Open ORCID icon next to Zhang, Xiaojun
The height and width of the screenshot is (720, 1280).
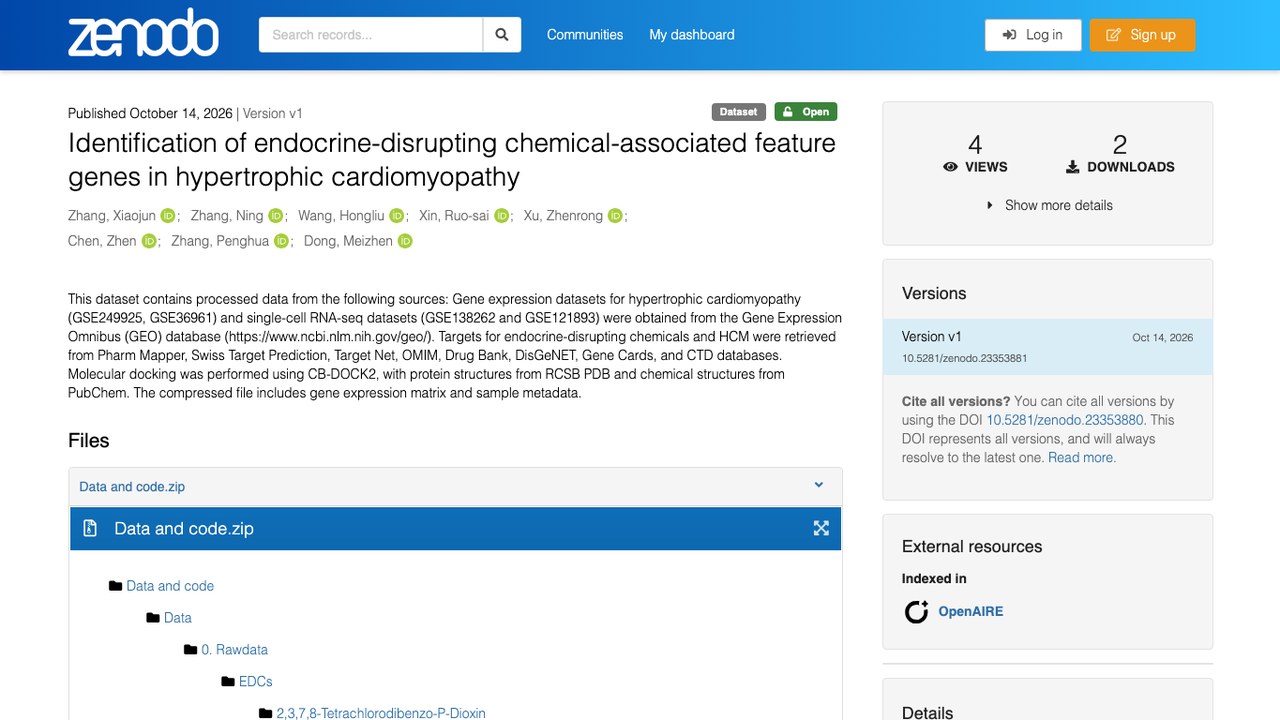(168, 216)
